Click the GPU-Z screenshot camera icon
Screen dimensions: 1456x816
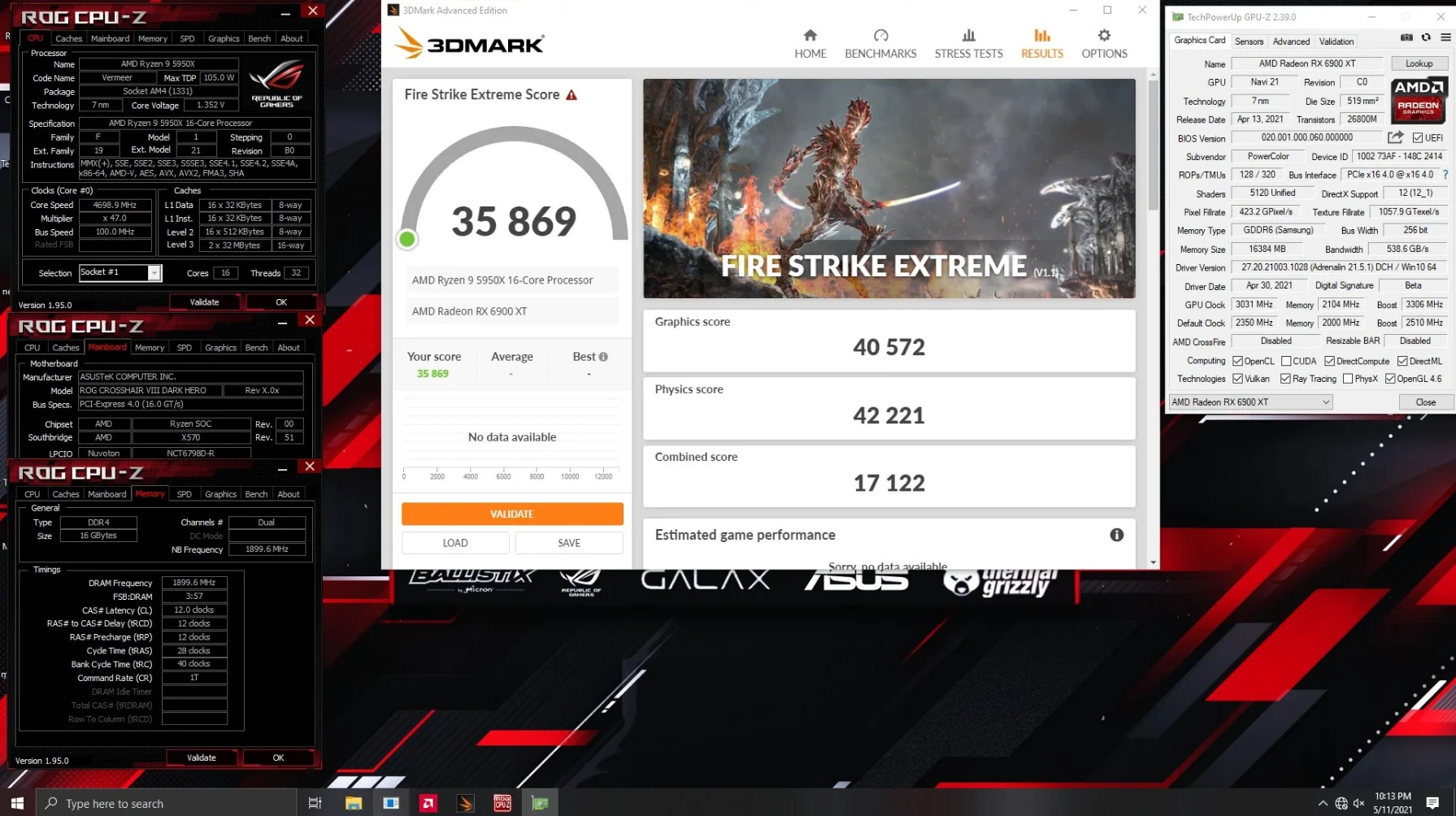point(1406,37)
